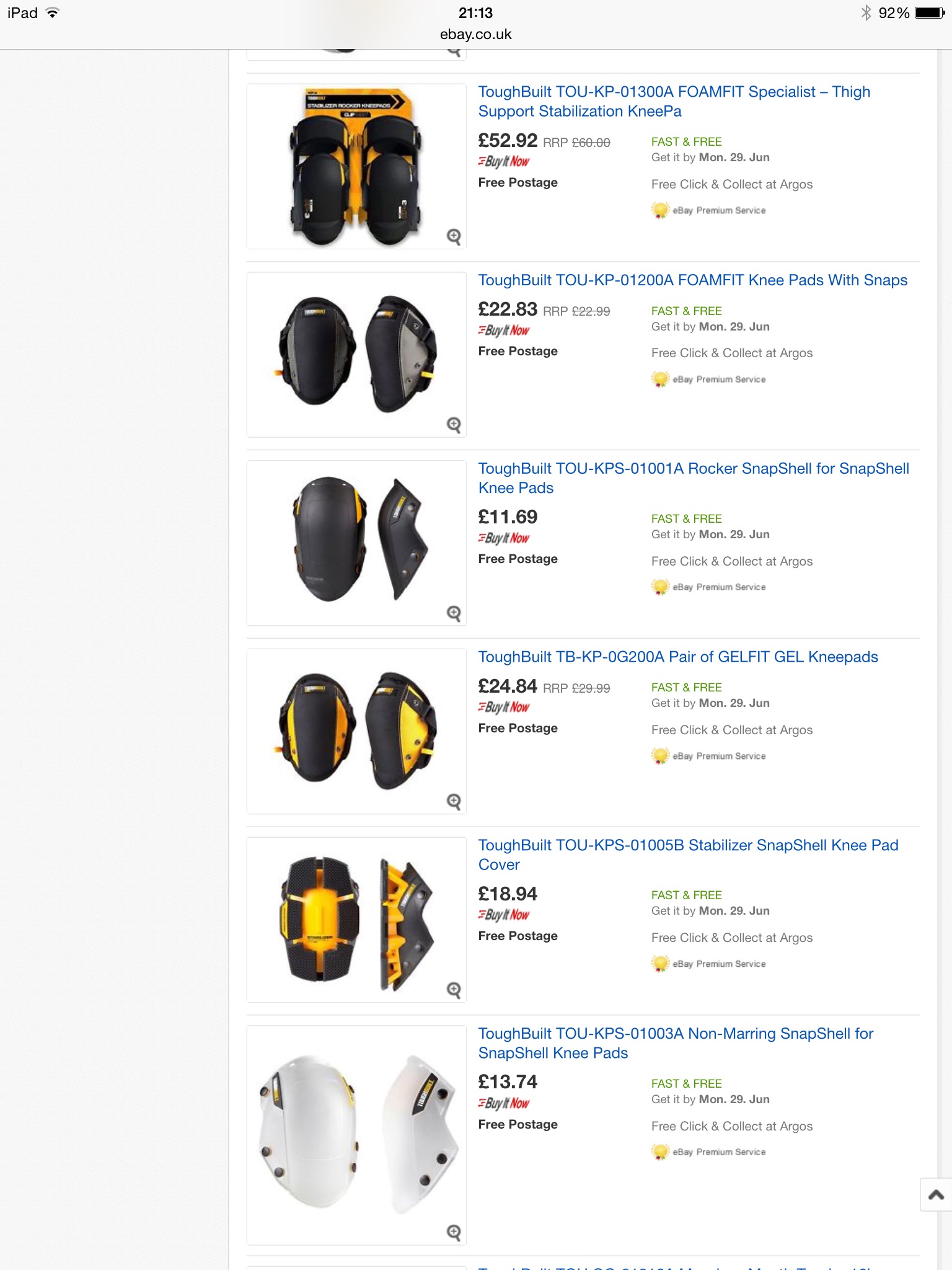Viewport: 952px width, 1270px height.
Task: Tap the white Non-Marring SnapShell thumbnail
Action: (356, 1135)
